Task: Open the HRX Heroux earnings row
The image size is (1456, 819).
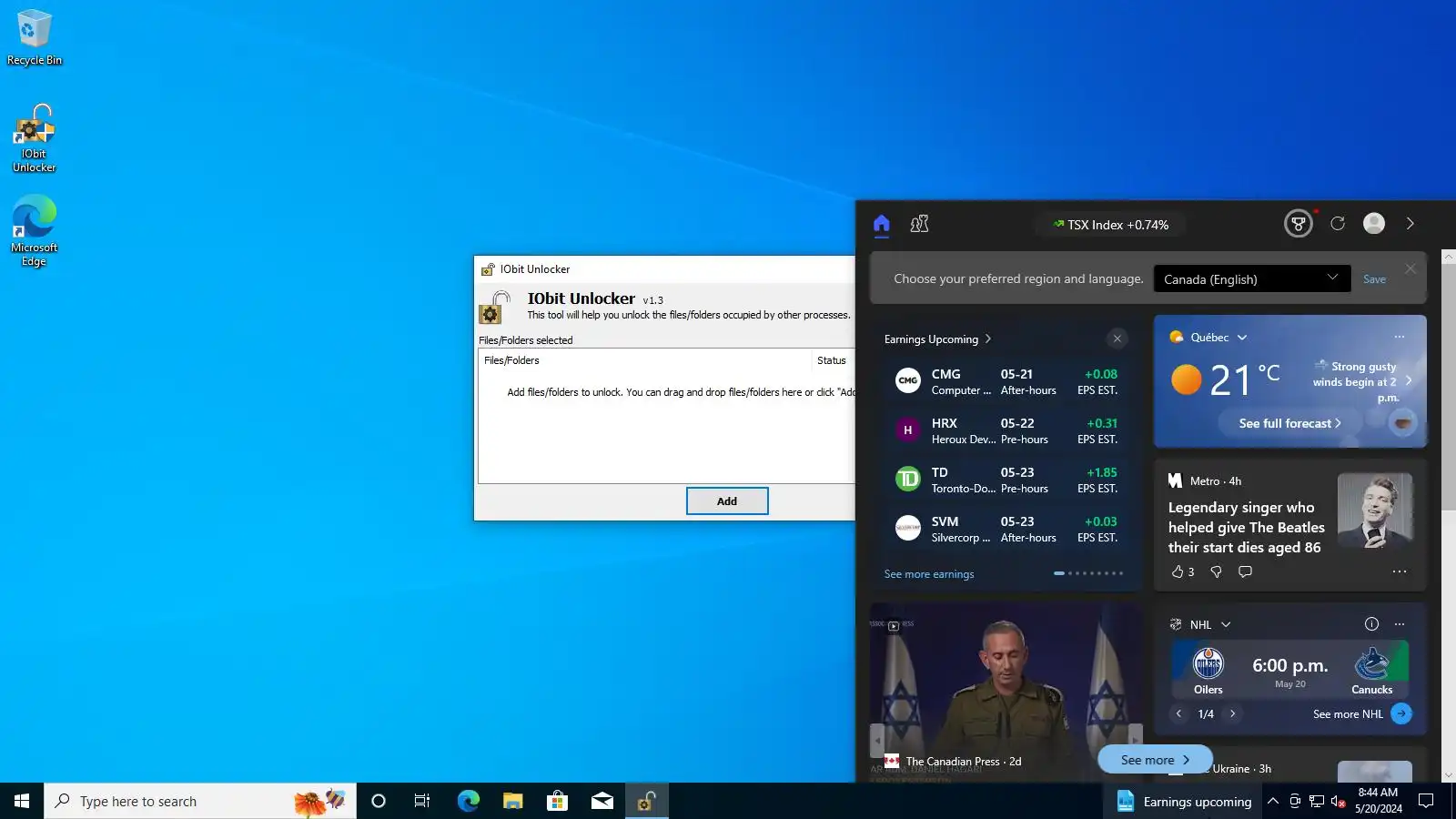Action: (1006, 430)
